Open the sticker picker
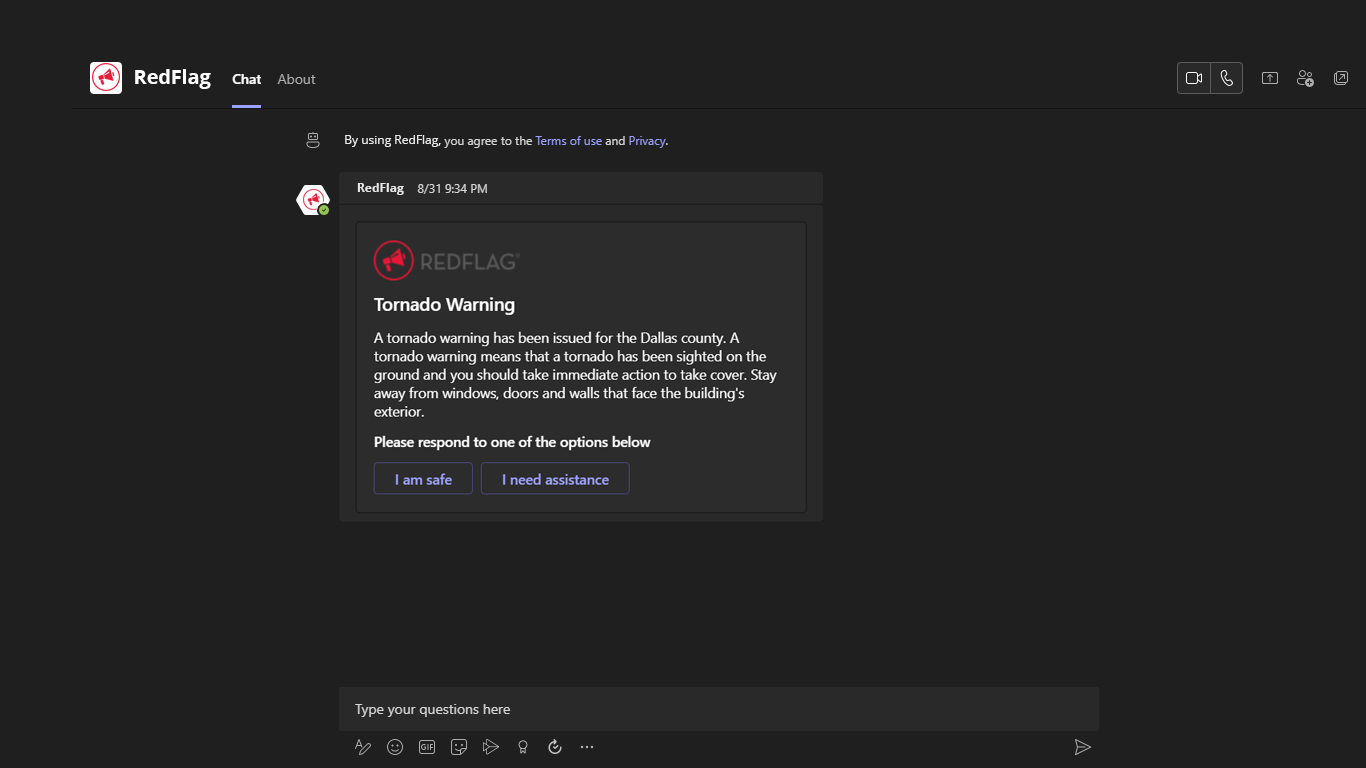The image size is (1366, 768). point(459,747)
